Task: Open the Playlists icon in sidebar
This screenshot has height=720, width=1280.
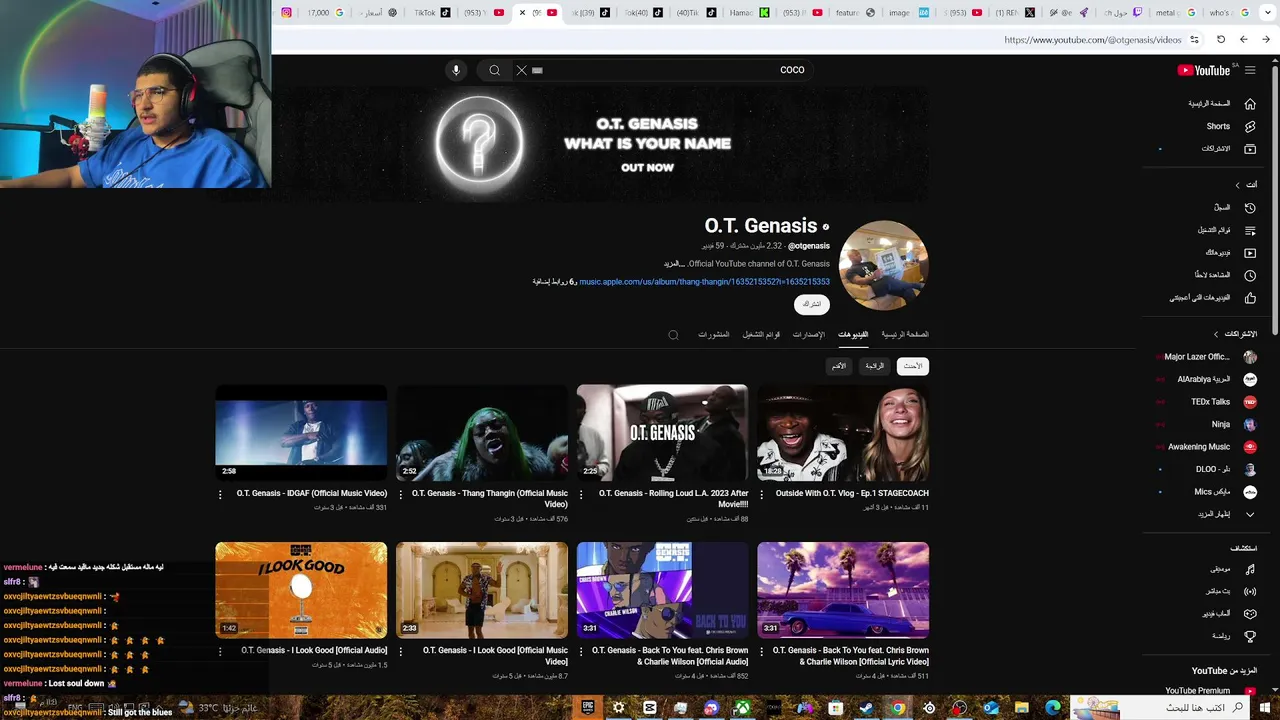Action: [x=1250, y=231]
